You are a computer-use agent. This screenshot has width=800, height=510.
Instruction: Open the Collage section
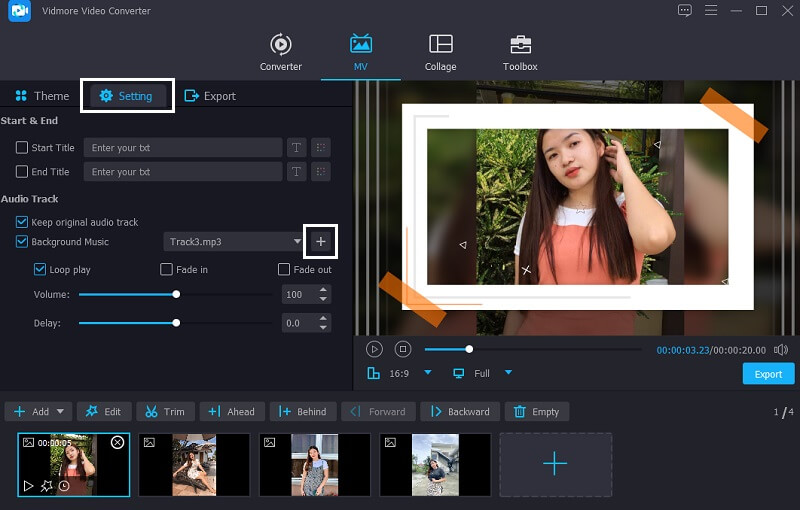(440, 52)
